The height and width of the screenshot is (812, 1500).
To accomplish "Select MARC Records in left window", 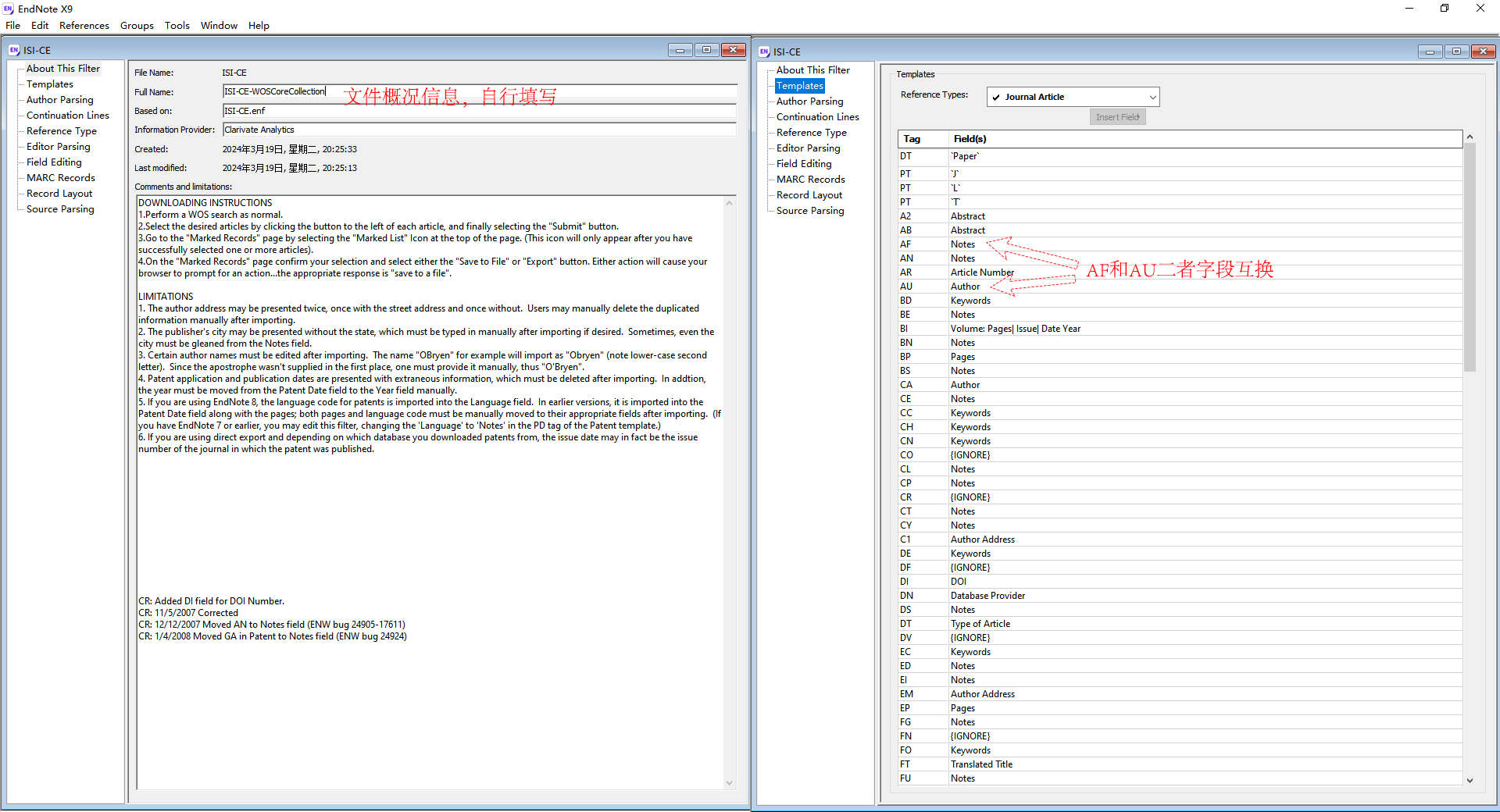I will coord(61,178).
